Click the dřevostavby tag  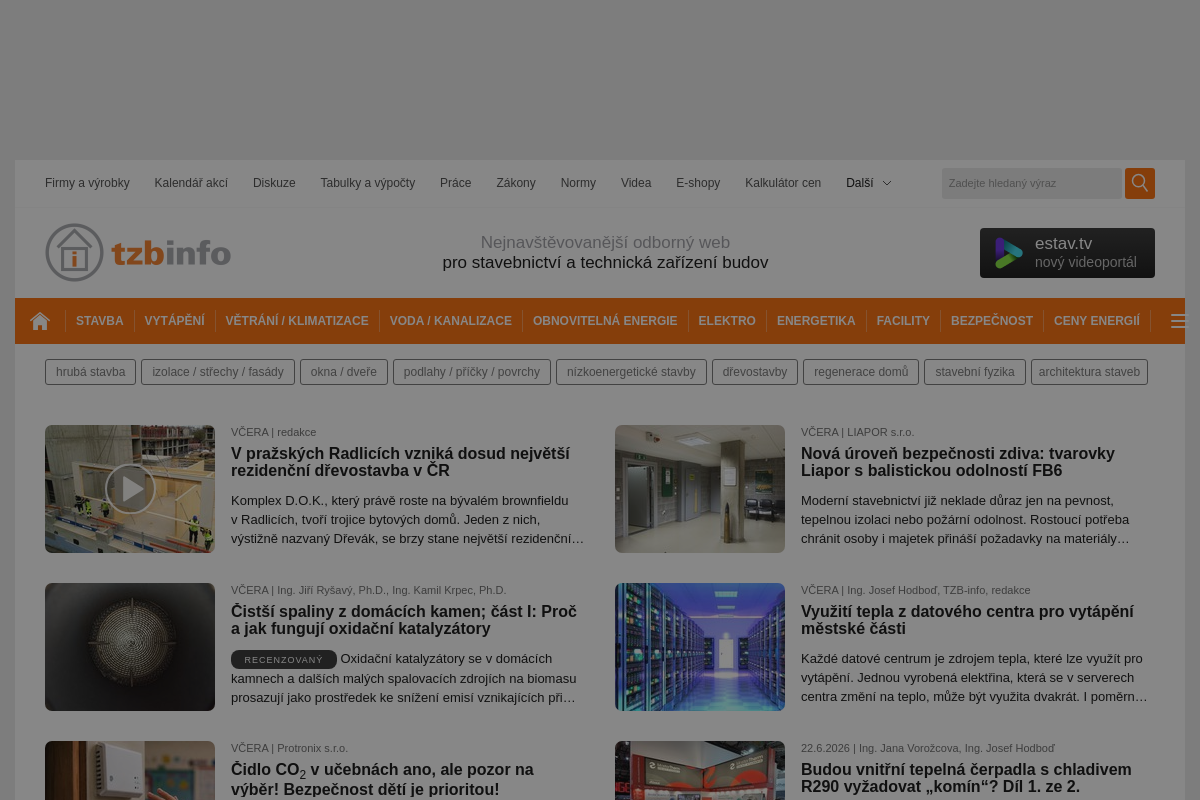[x=755, y=372]
